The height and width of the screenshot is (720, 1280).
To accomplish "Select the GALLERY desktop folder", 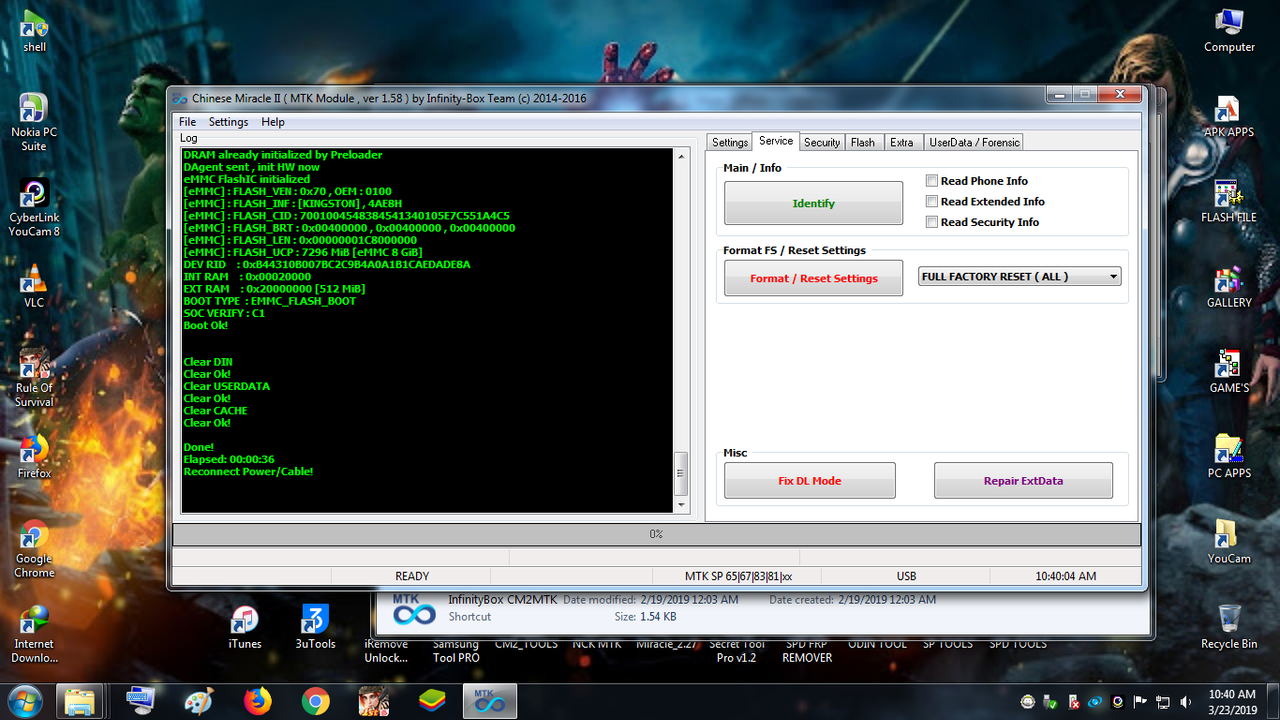I will (1229, 287).
